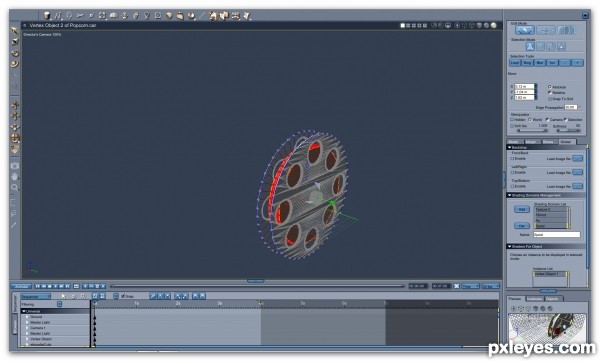The height and width of the screenshot is (361, 600).
Task: Collapse the Shading Domains Management section
Action: [510, 195]
